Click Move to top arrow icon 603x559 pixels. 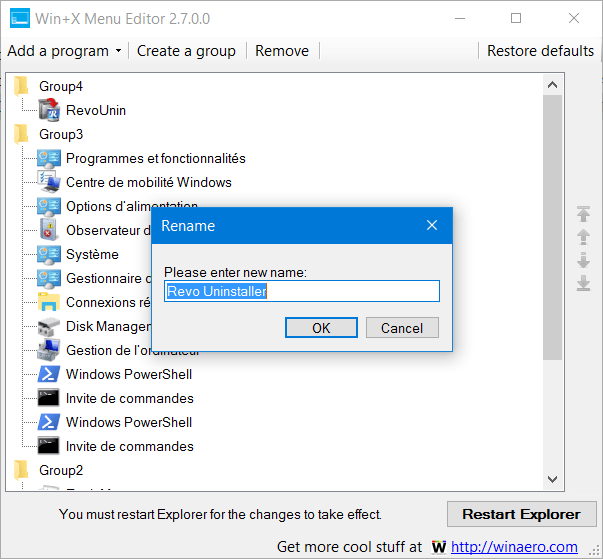click(583, 214)
